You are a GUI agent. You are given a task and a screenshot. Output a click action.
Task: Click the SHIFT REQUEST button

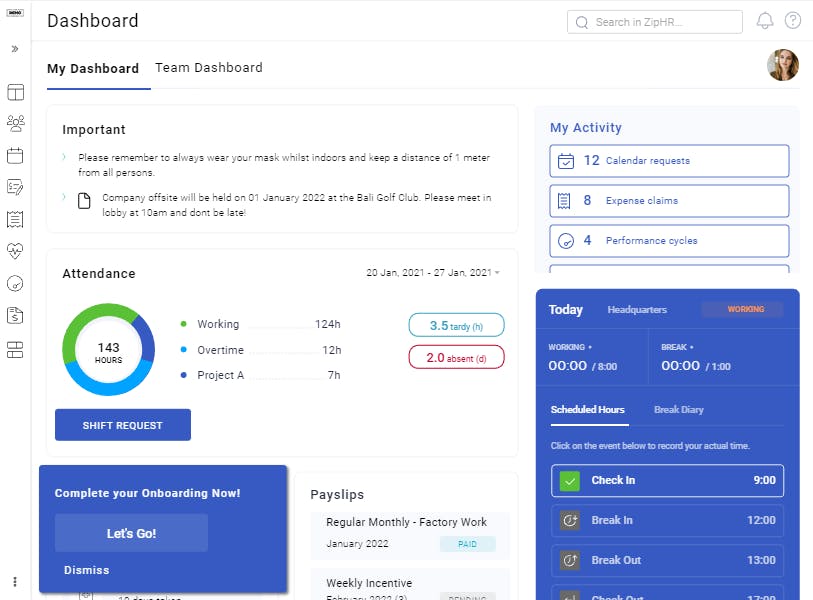[x=122, y=424]
